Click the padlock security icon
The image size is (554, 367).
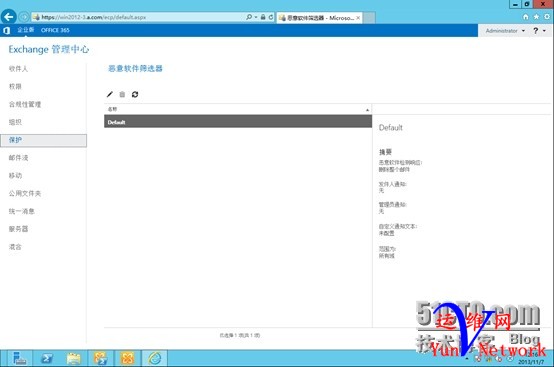click(263, 17)
